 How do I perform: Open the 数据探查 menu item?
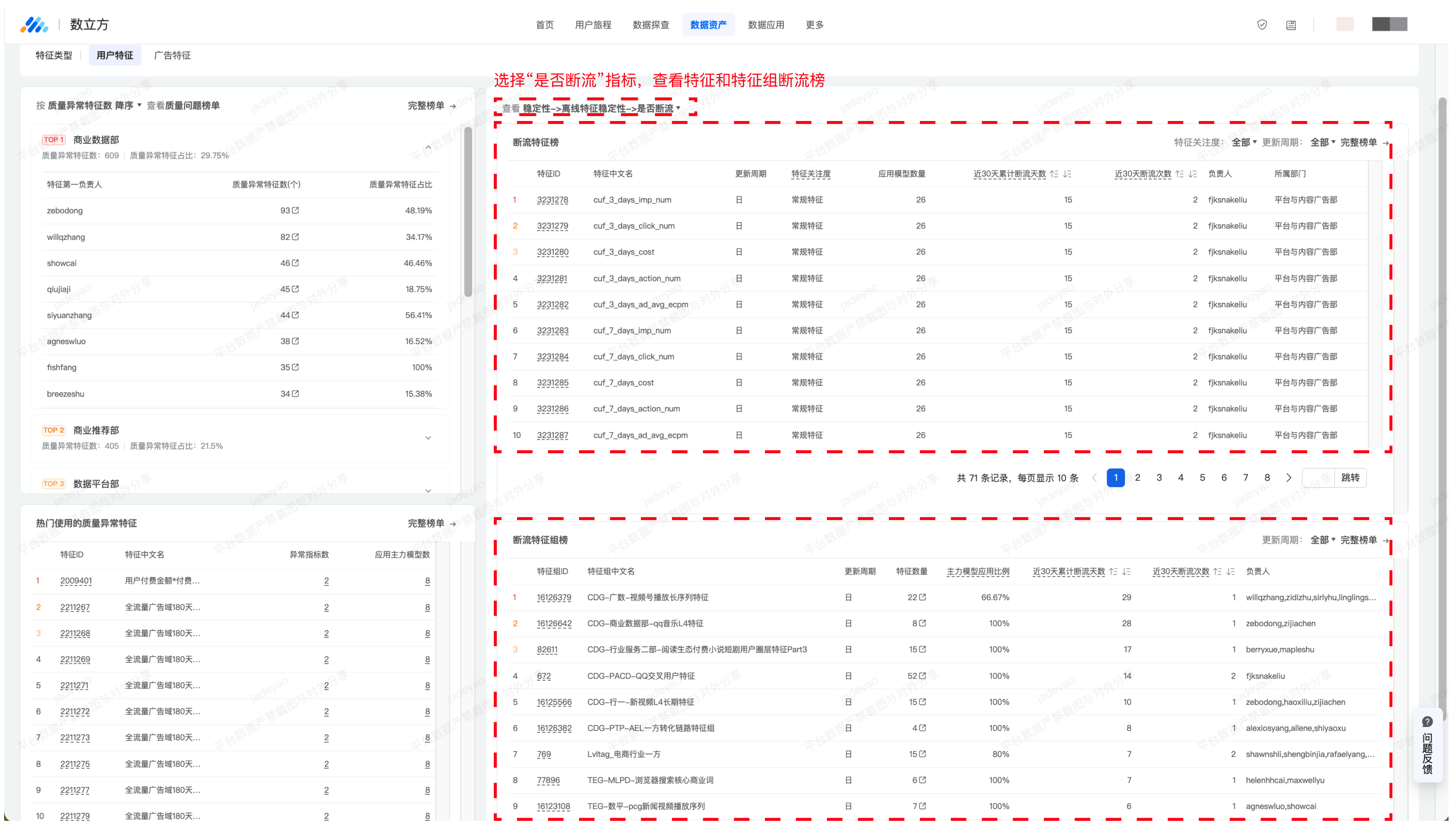pyautogui.click(x=651, y=25)
